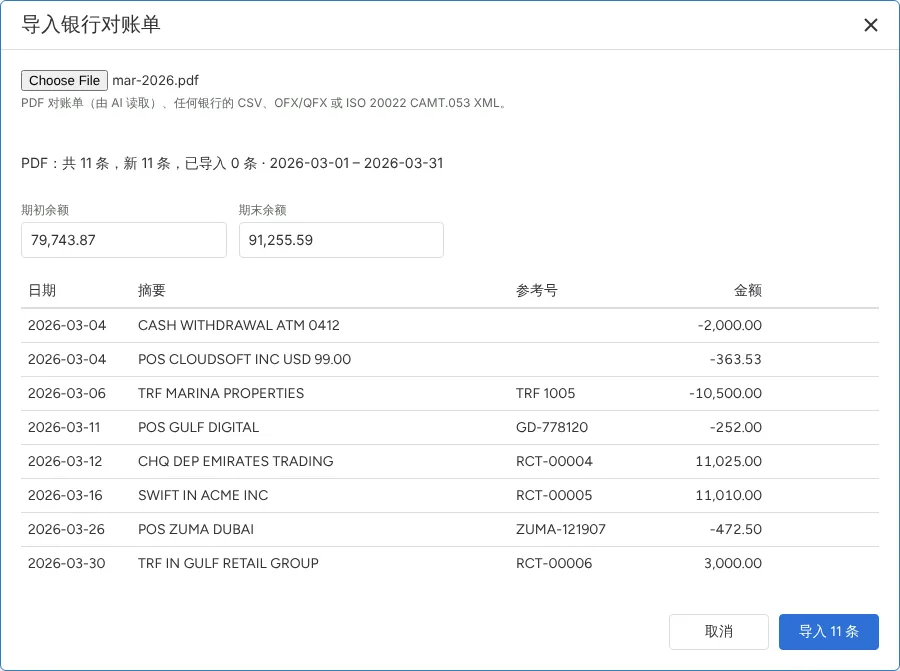Click the dialog title 导入银行对账单
900x671 pixels.
tap(91, 25)
